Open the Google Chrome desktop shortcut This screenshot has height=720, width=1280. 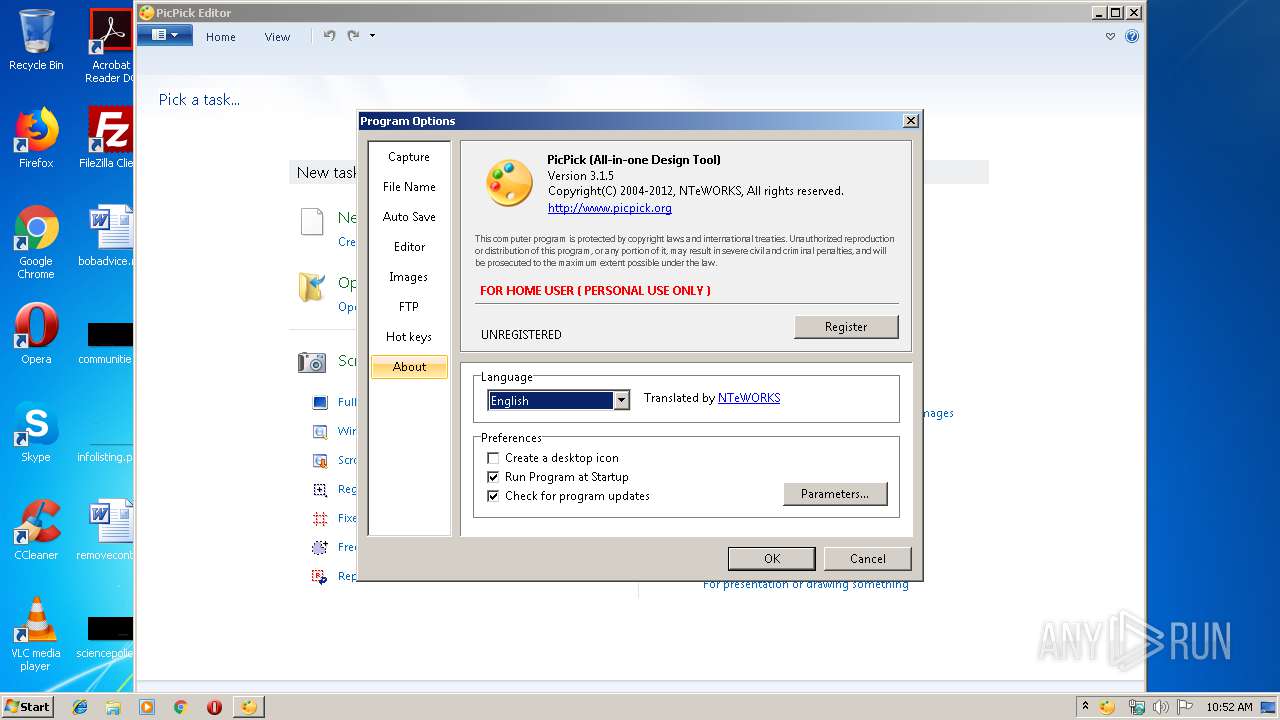[x=36, y=242]
